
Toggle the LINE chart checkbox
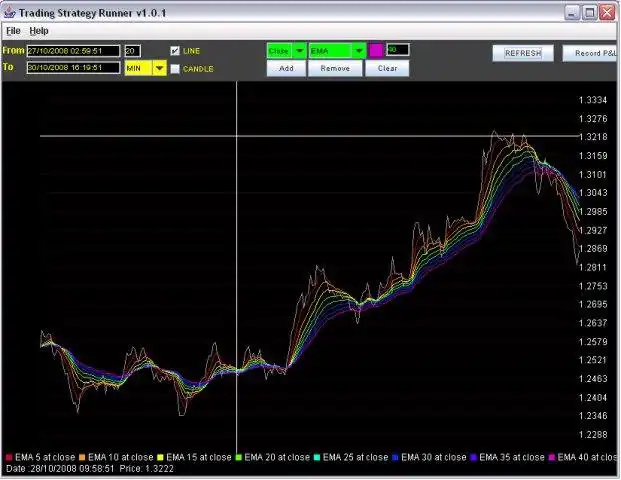[x=175, y=51]
